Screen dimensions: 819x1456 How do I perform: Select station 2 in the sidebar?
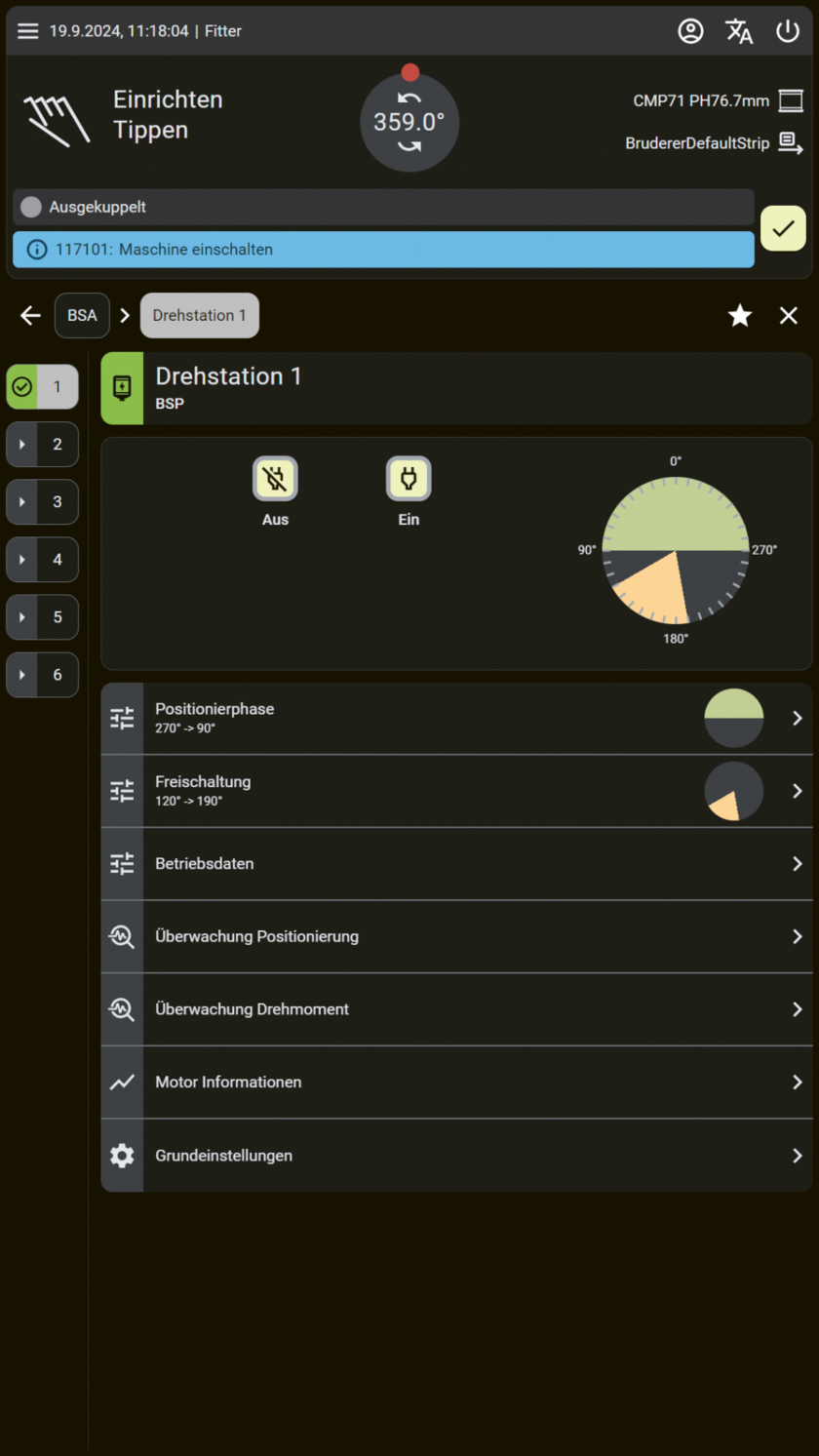(43, 445)
